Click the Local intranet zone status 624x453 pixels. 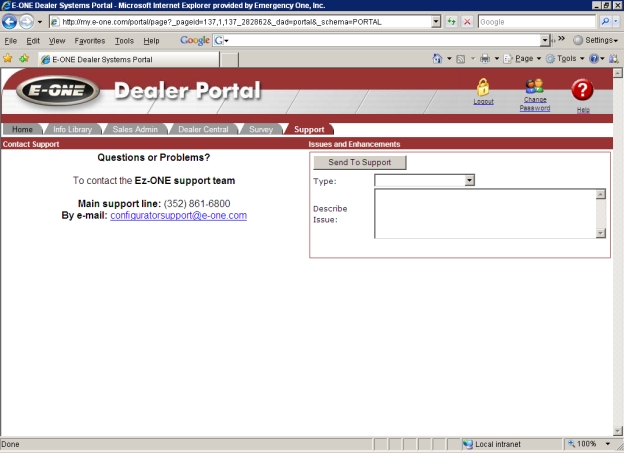point(491,444)
